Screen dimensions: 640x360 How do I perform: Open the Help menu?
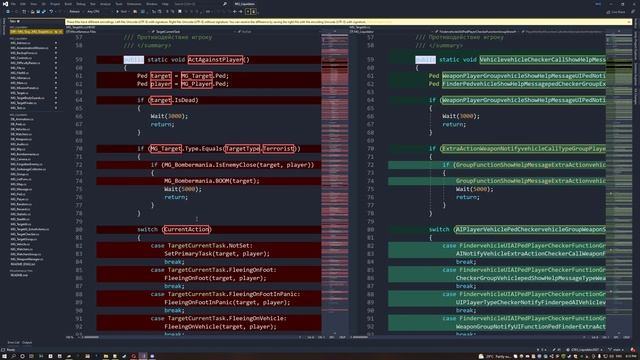(x=165, y=4)
